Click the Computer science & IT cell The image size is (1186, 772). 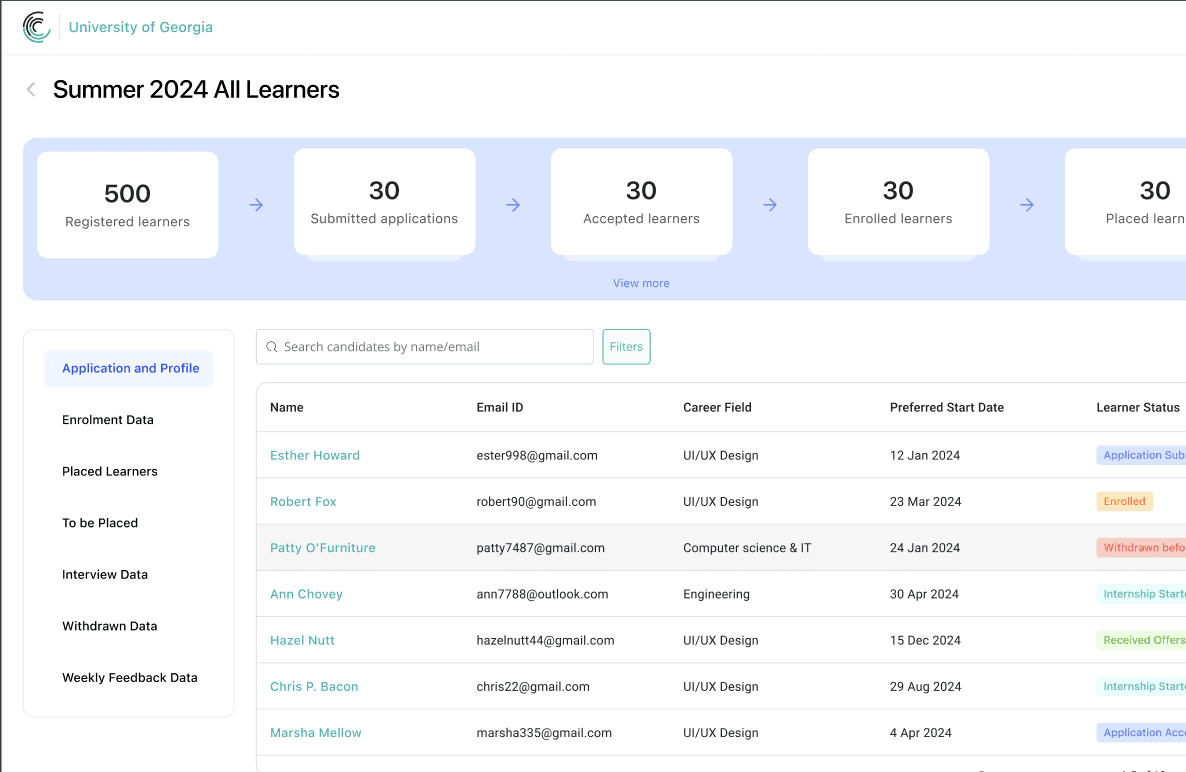click(747, 547)
